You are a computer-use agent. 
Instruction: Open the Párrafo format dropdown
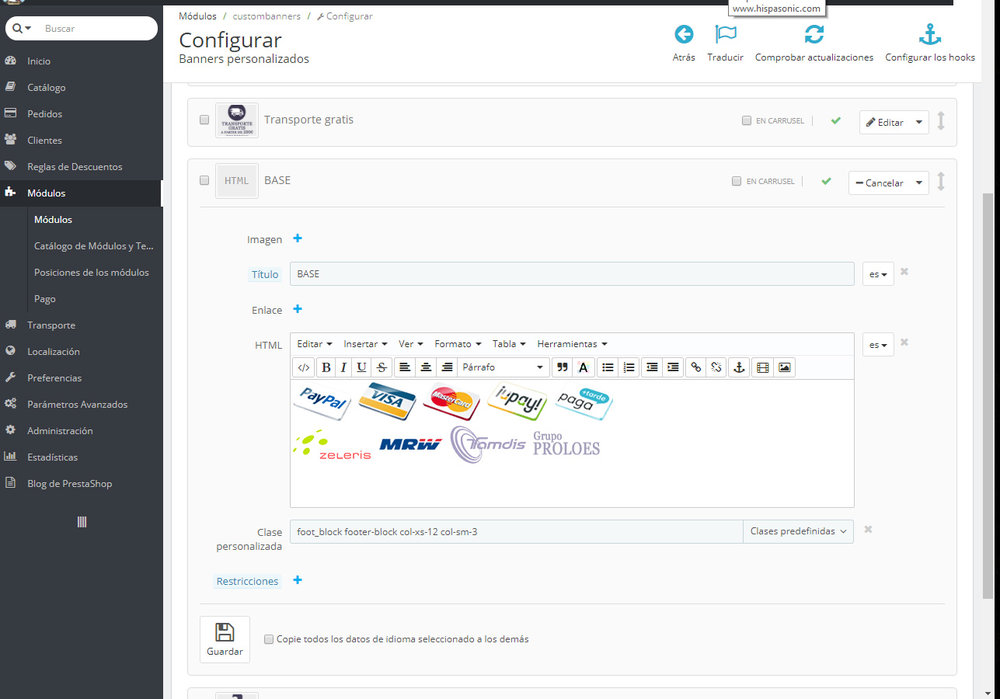click(x=502, y=367)
